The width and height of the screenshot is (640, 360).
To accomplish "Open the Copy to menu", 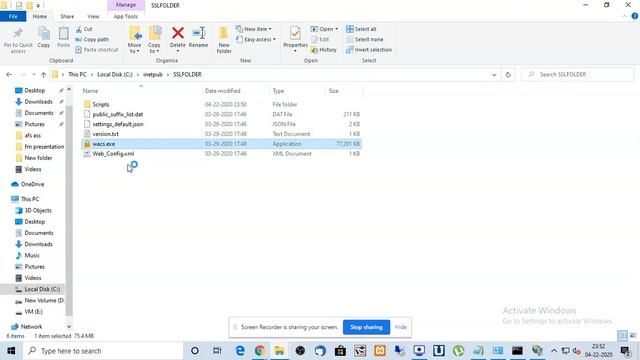I will (x=154, y=40).
